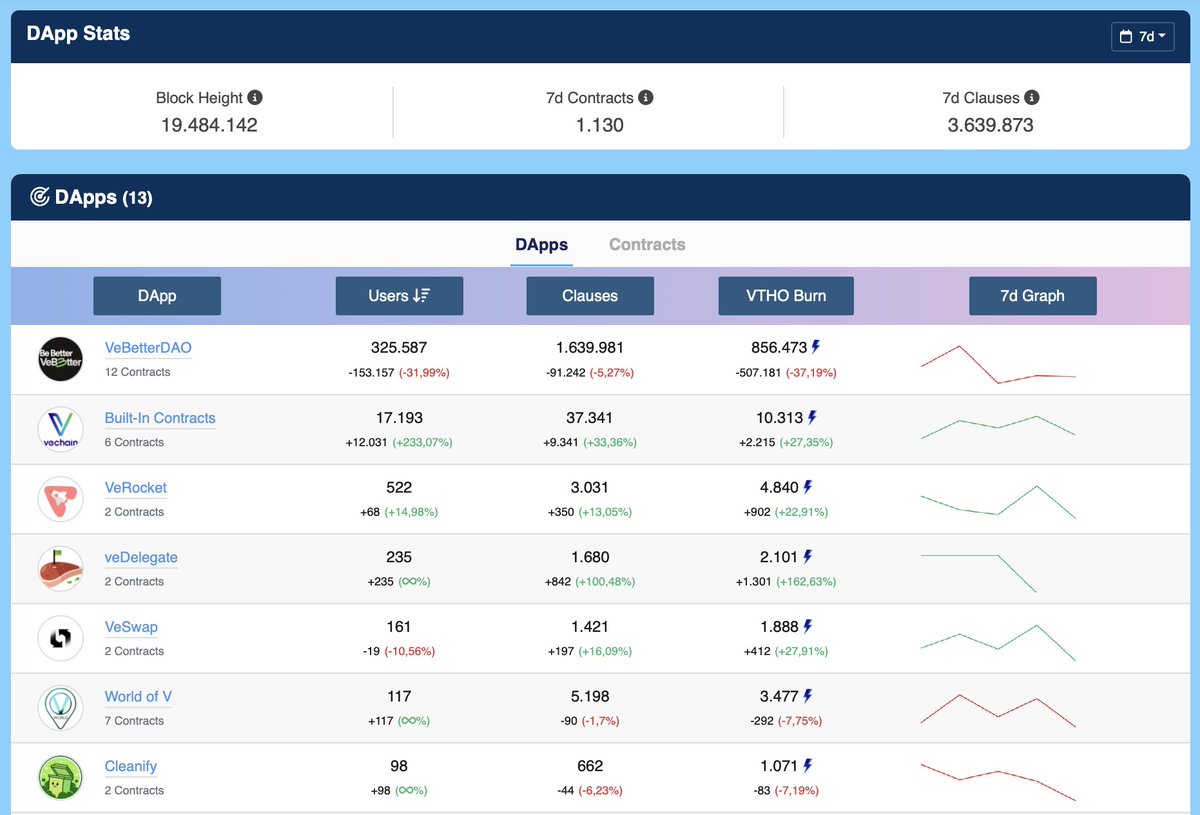This screenshot has width=1200, height=815.
Task: Click the lightning icon beside 856.473
Action: pyautogui.click(x=816, y=347)
